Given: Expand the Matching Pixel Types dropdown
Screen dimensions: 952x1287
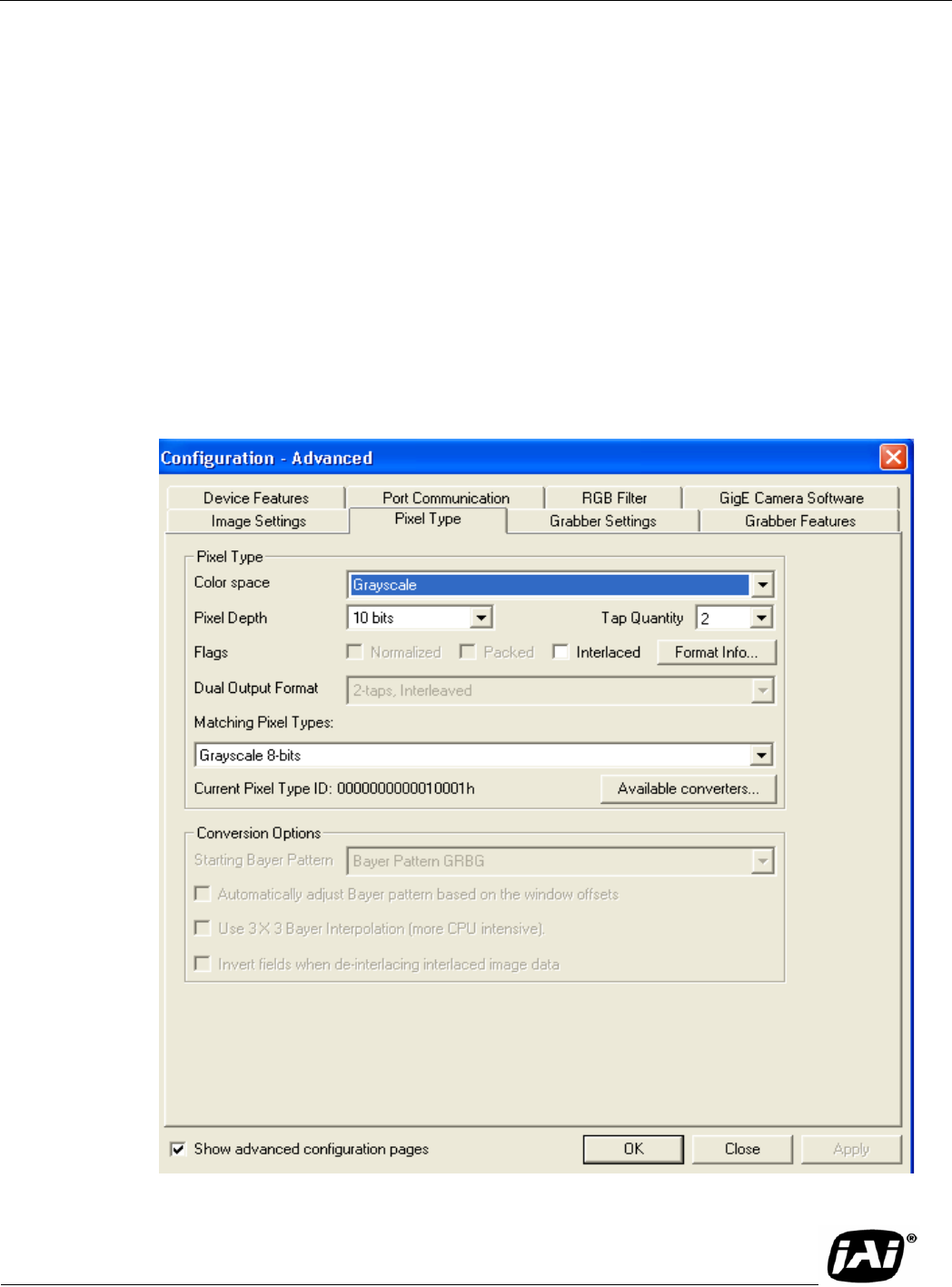Looking at the screenshot, I should [761, 755].
